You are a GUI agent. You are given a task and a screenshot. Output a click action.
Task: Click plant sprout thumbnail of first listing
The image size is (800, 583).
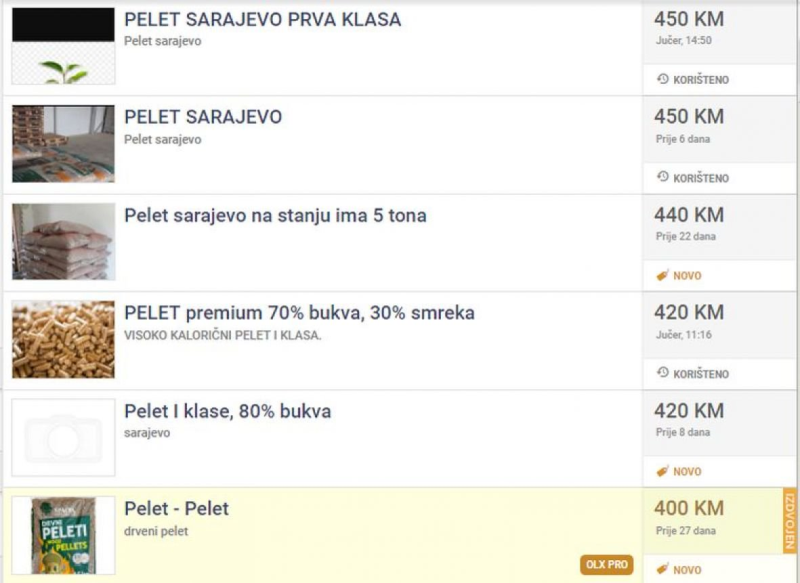(63, 46)
